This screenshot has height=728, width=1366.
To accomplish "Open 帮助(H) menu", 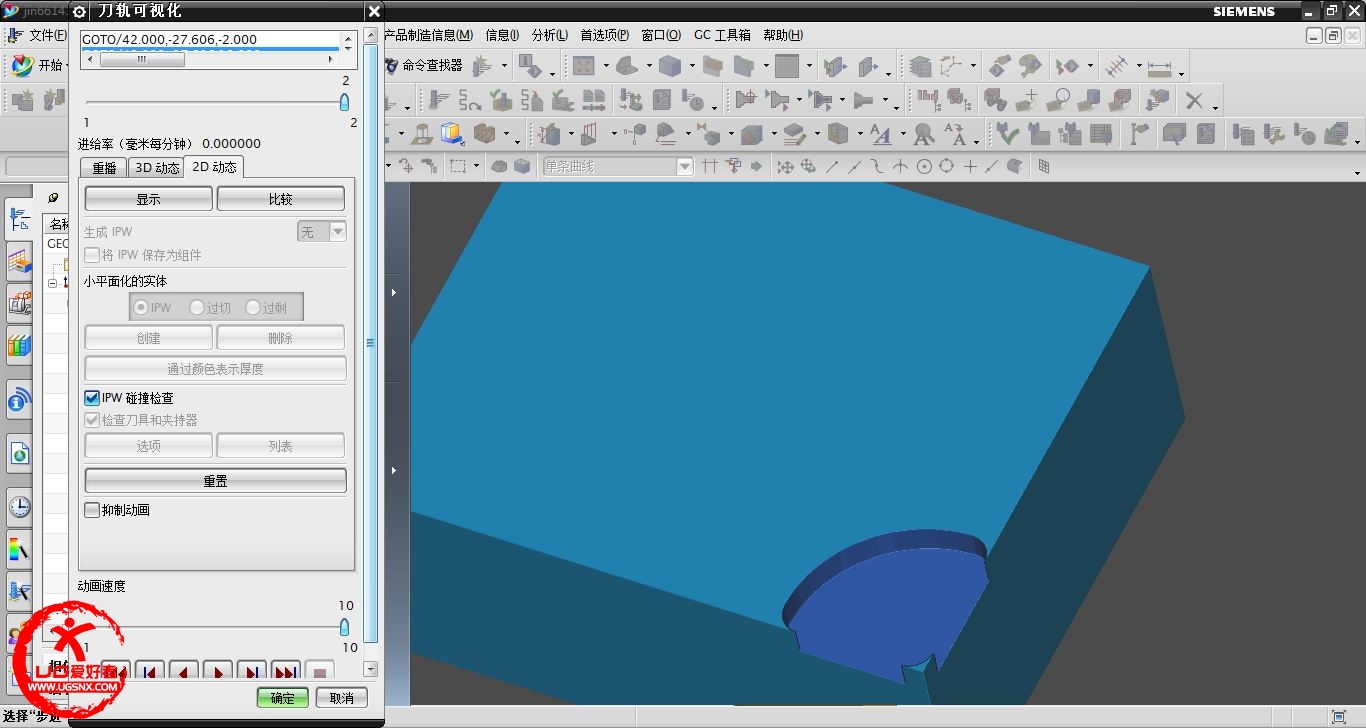I will (x=783, y=35).
